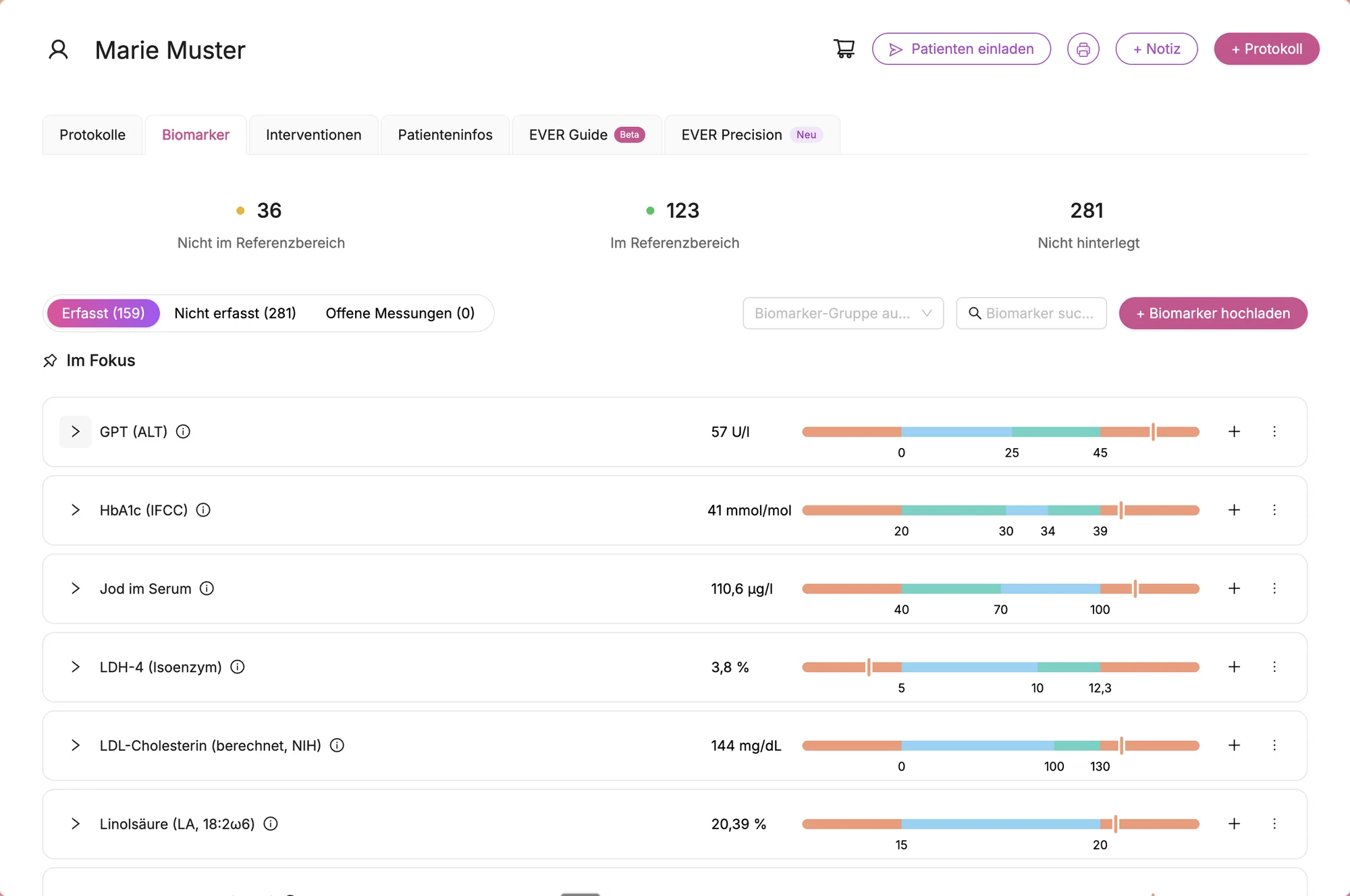Open info icon for HbA1c (IFCC)
The image size is (1350, 896).
pos(203,510)
